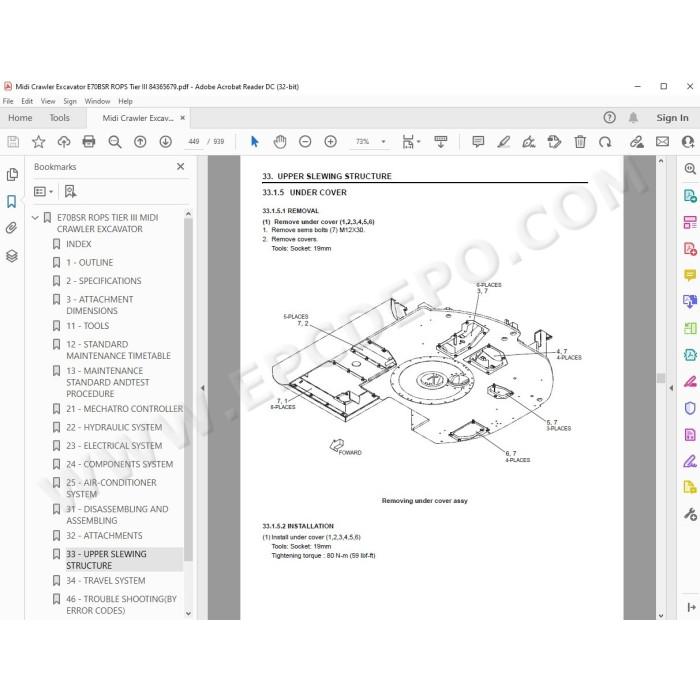
Task: Find current bookmark icon
Action: [x=70, y=192]
